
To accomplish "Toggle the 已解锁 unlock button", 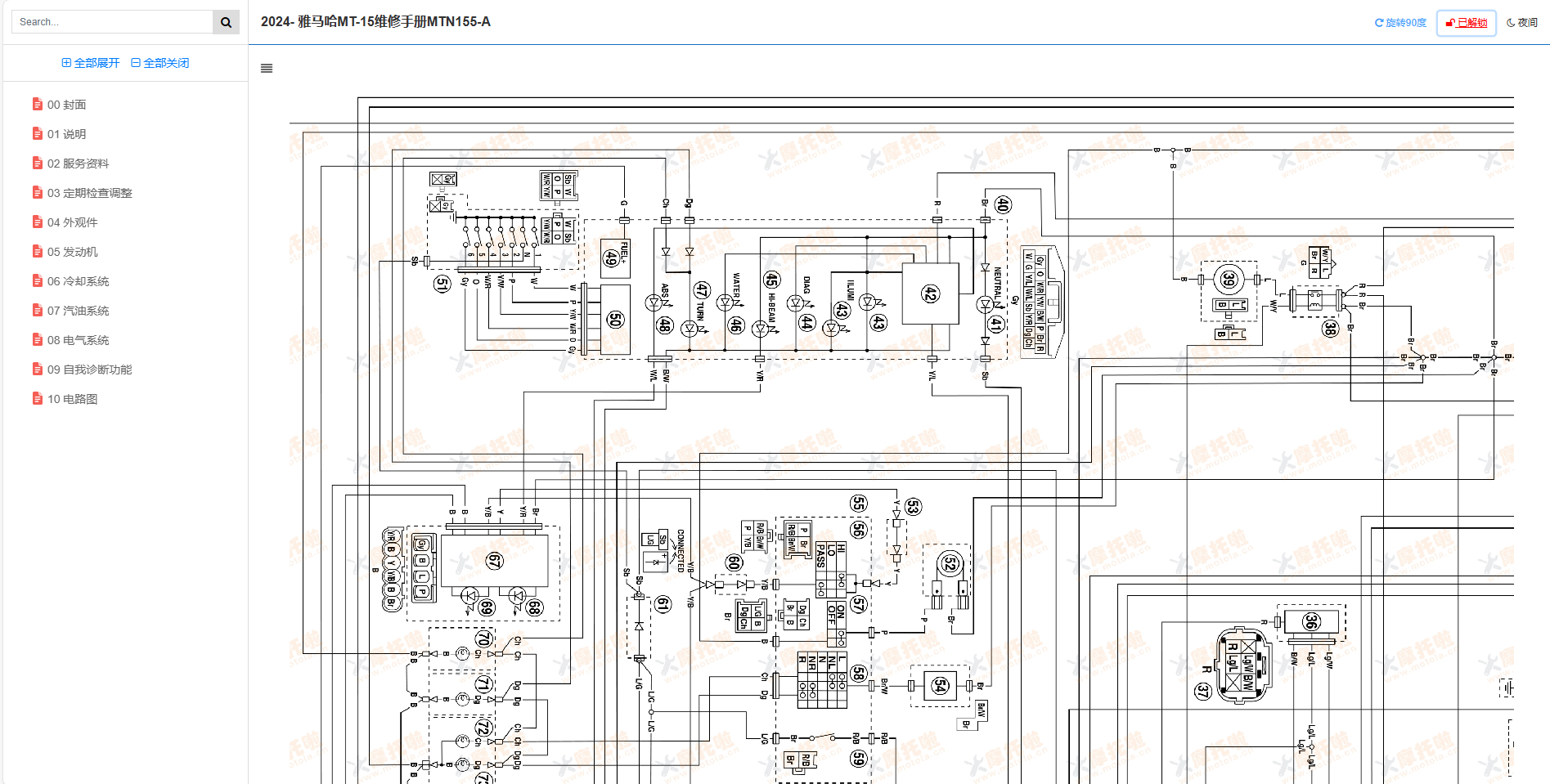I will (x=1466, y=23).
